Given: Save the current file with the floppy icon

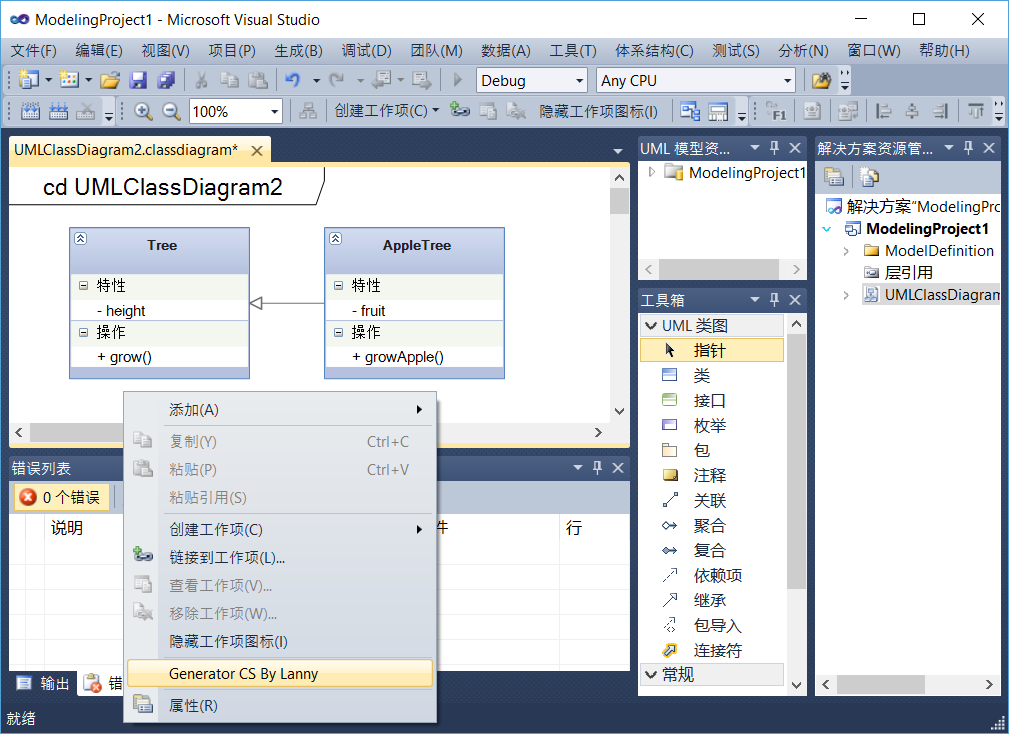Looking at the screenshot, I should point(138,80).
